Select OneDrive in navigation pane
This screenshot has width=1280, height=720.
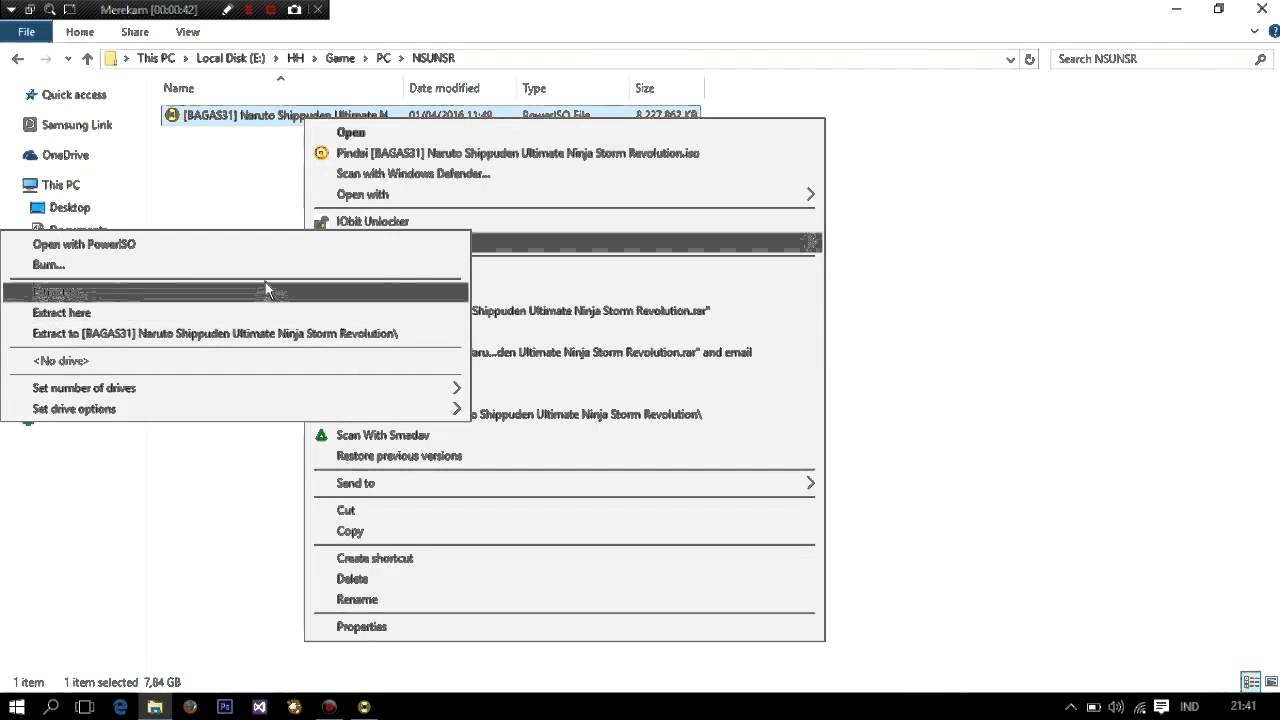65,155
